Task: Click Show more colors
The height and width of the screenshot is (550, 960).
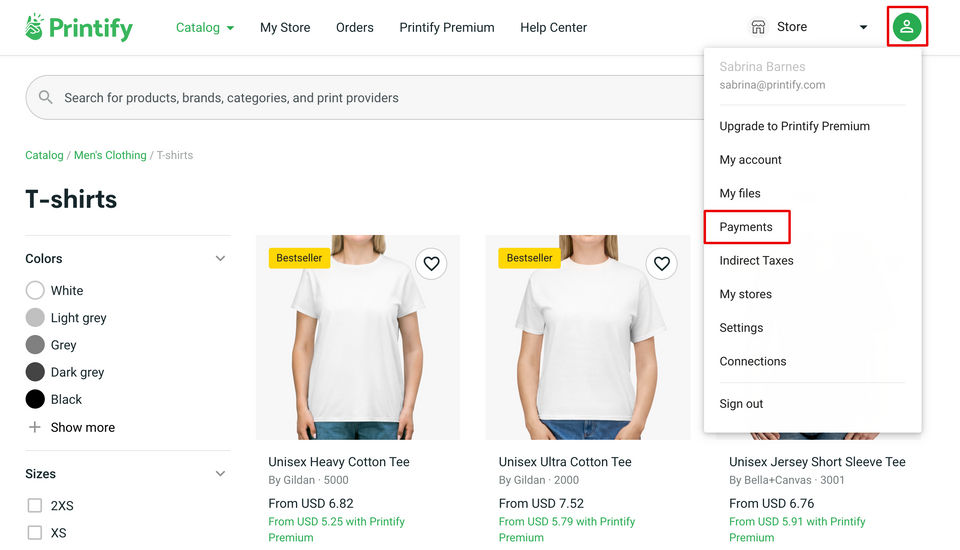Action: 83,427
